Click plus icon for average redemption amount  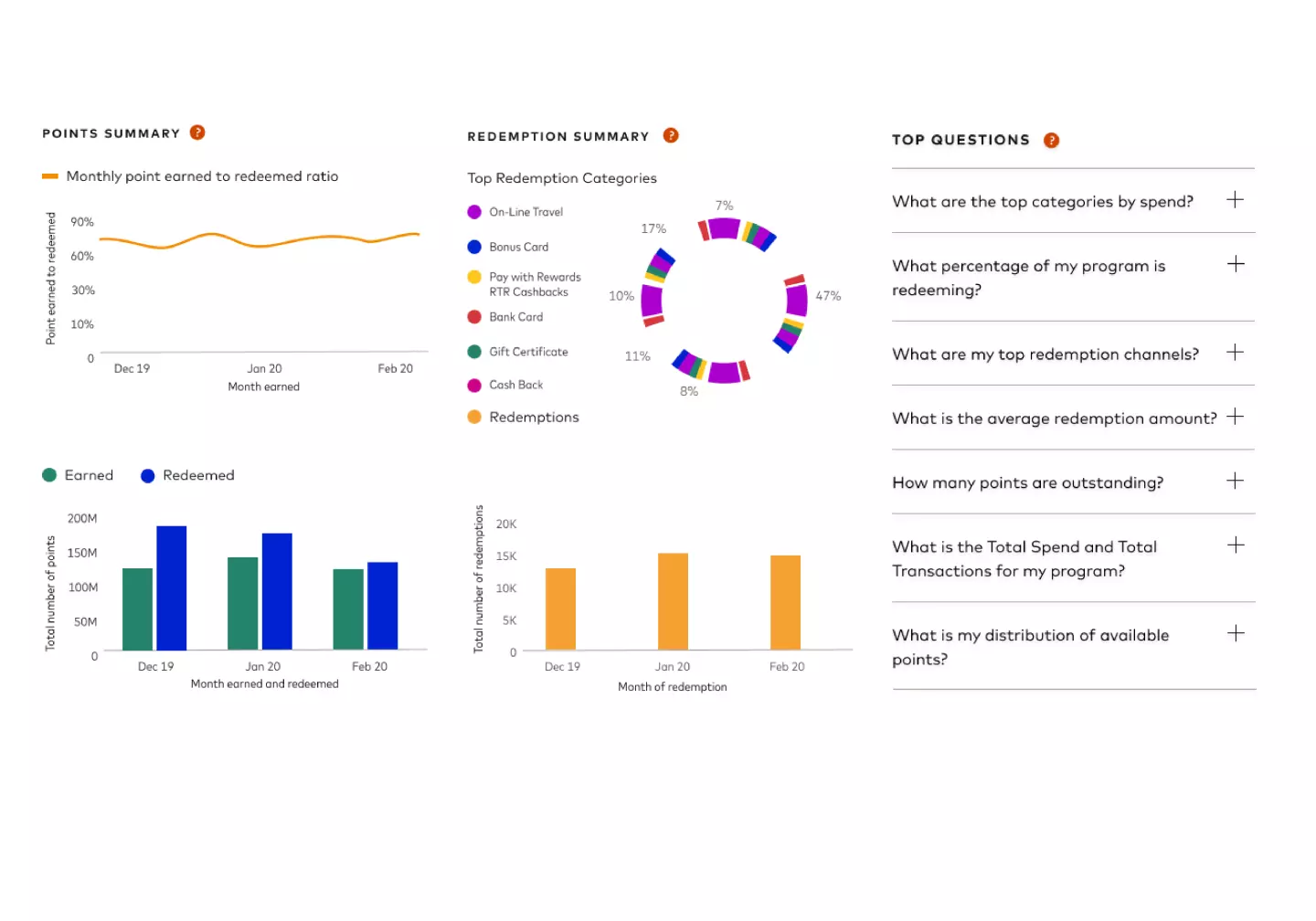click(x=1235, y=417)
